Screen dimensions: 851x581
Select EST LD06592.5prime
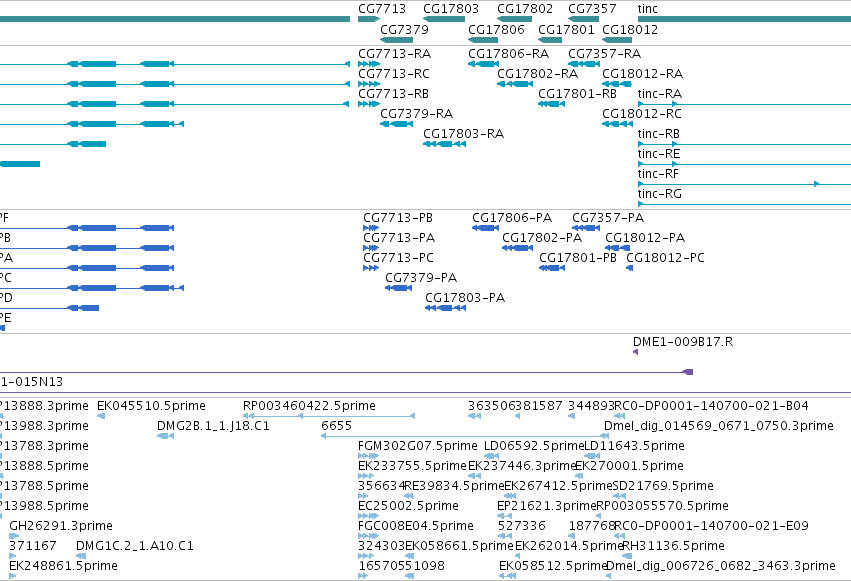click(x=491, y=456)
